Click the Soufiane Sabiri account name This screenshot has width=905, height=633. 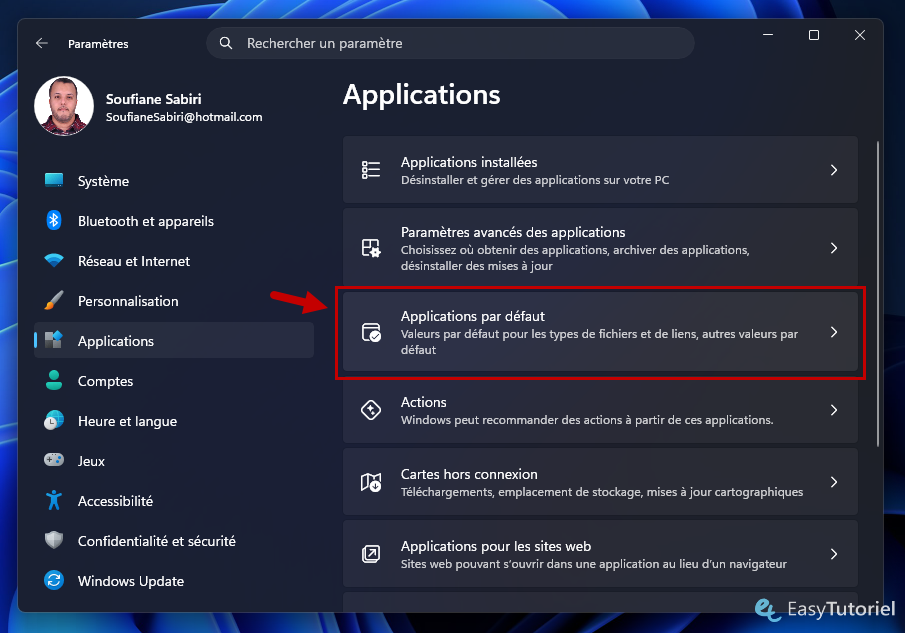tap(154, 99)
